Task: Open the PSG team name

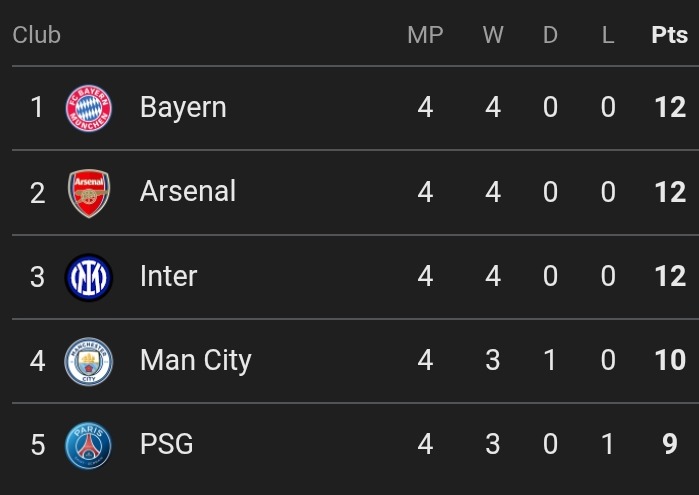Action: [x=167, y=444]
